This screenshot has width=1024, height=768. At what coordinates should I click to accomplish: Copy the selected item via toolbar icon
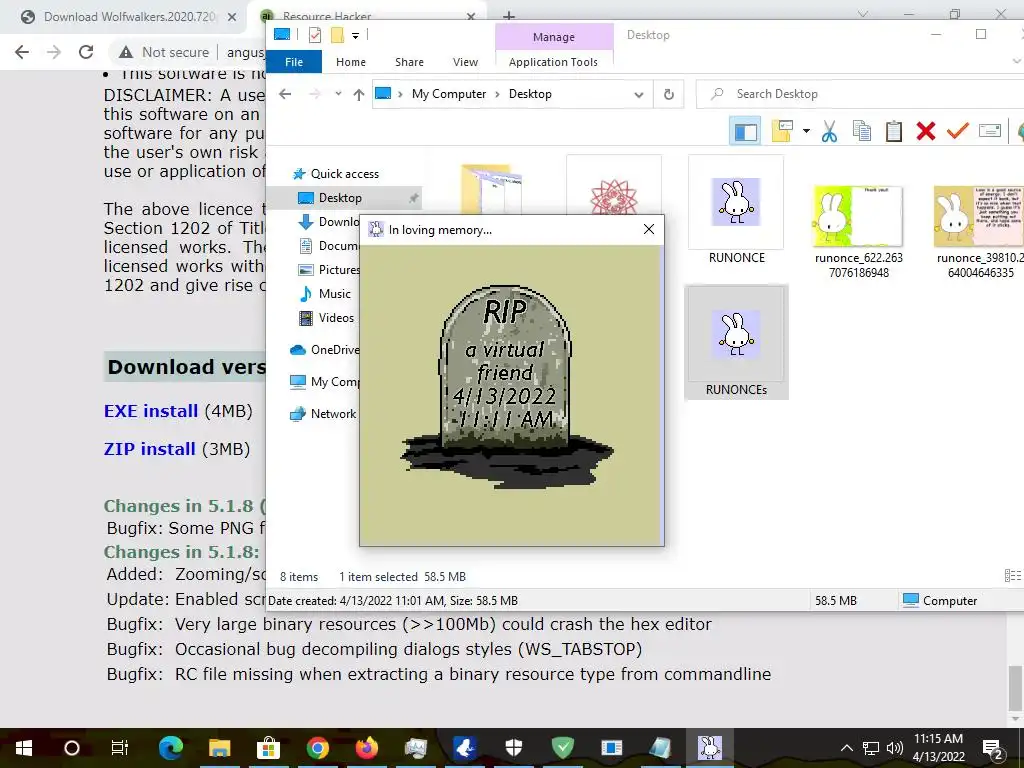point(861,131)
